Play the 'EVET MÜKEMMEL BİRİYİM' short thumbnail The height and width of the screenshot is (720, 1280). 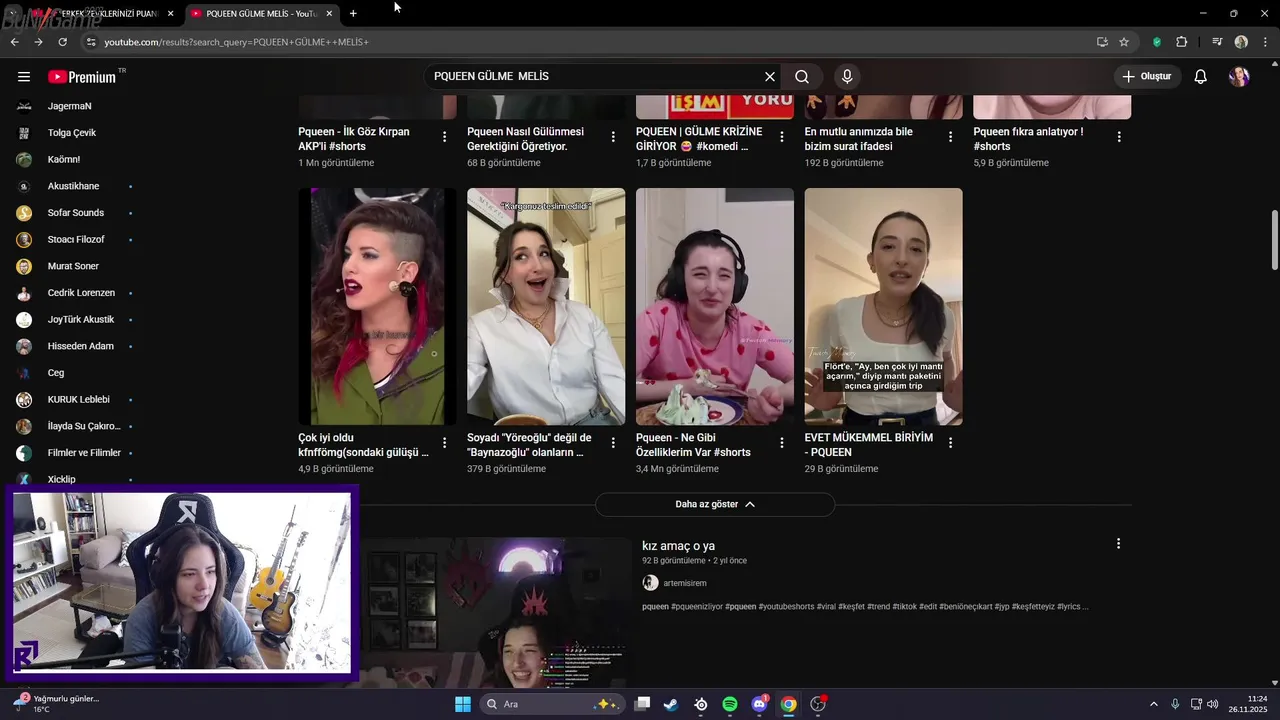click(884, 306)
